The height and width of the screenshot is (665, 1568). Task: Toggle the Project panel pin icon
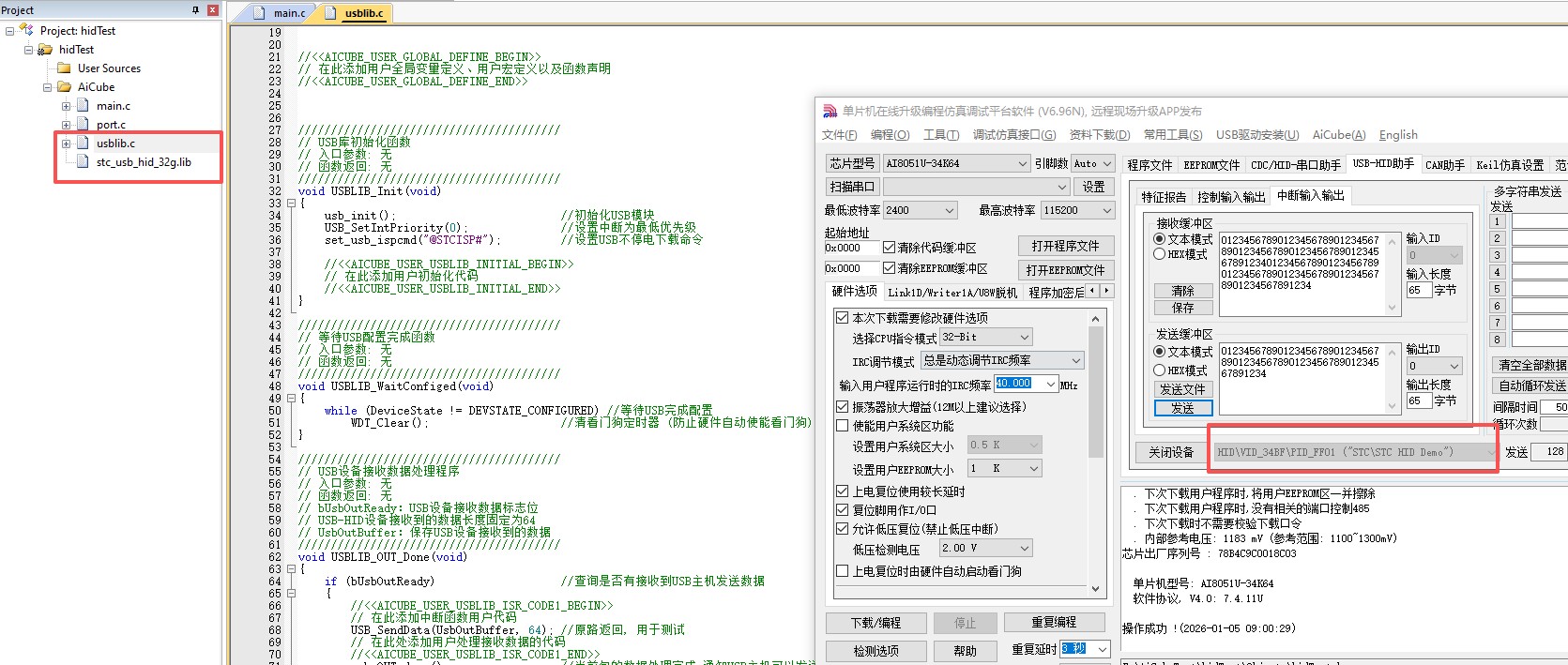195,10
